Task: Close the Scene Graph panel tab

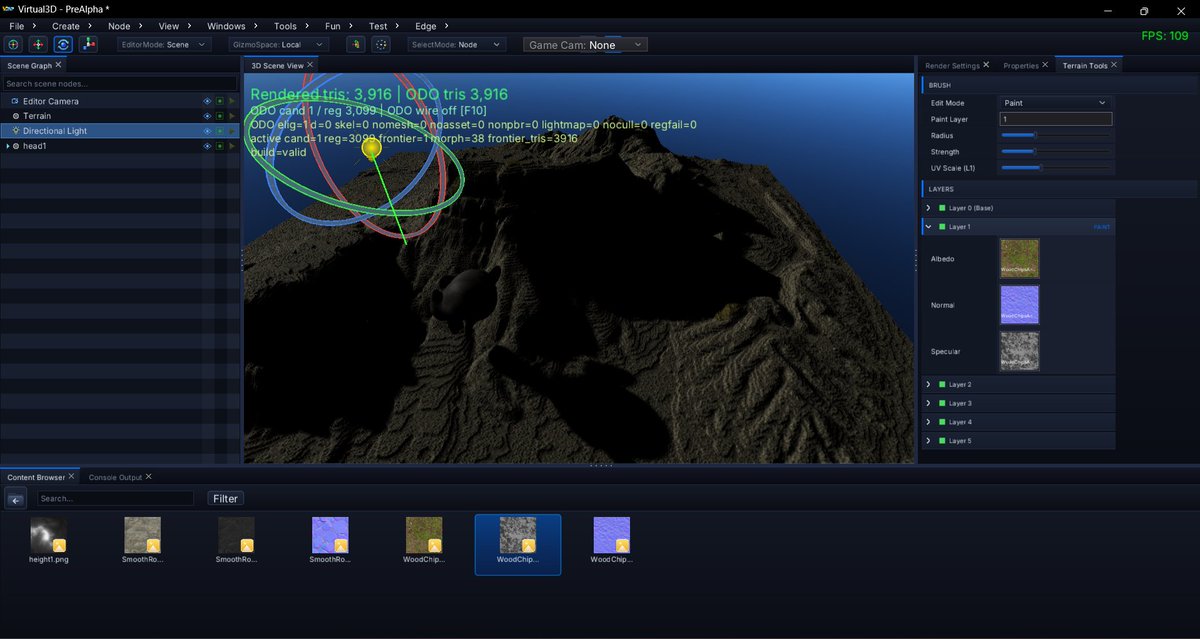Action: click(x=58, y=65)
